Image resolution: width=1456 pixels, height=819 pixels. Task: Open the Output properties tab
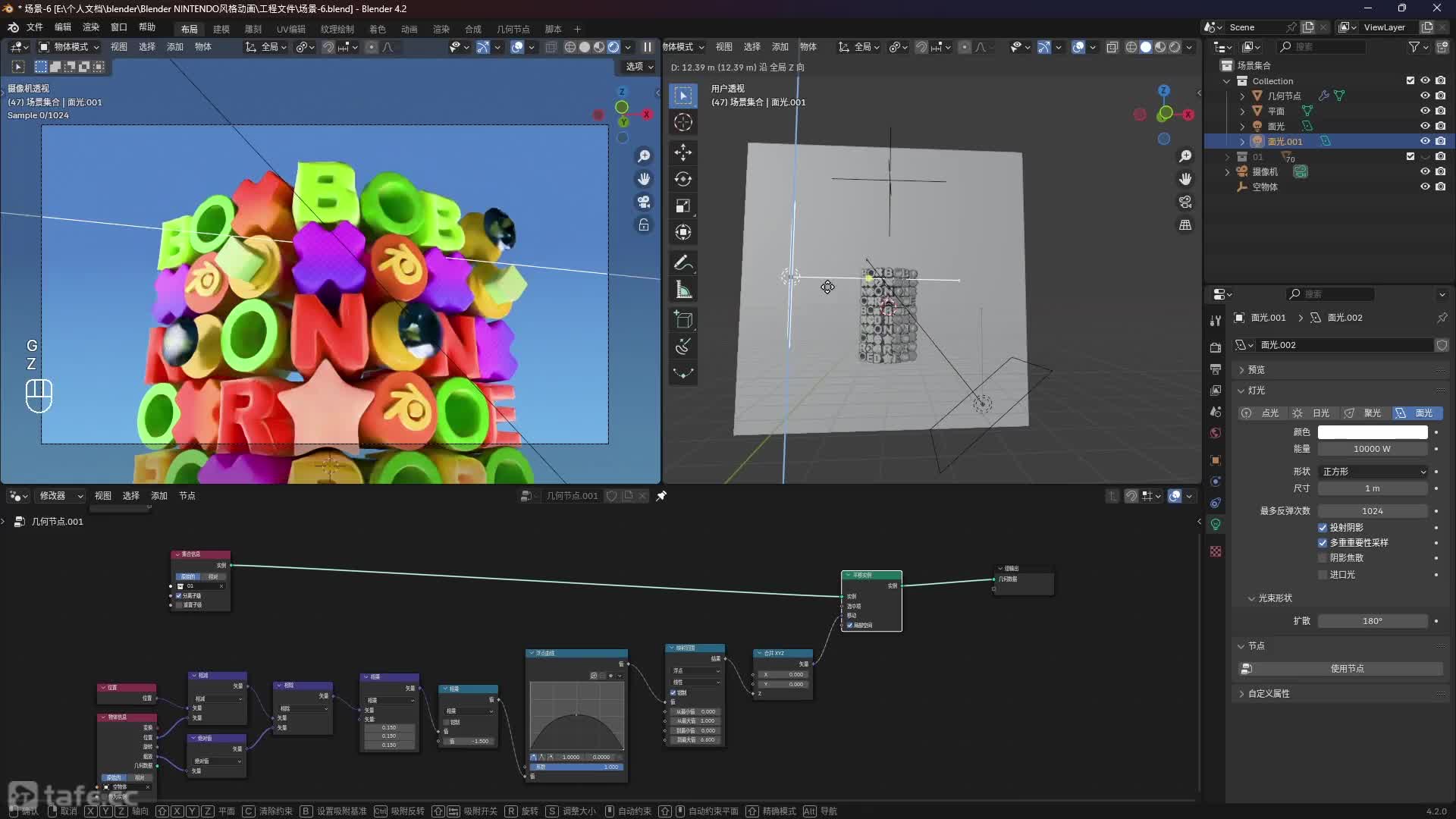click(1216, 369)
